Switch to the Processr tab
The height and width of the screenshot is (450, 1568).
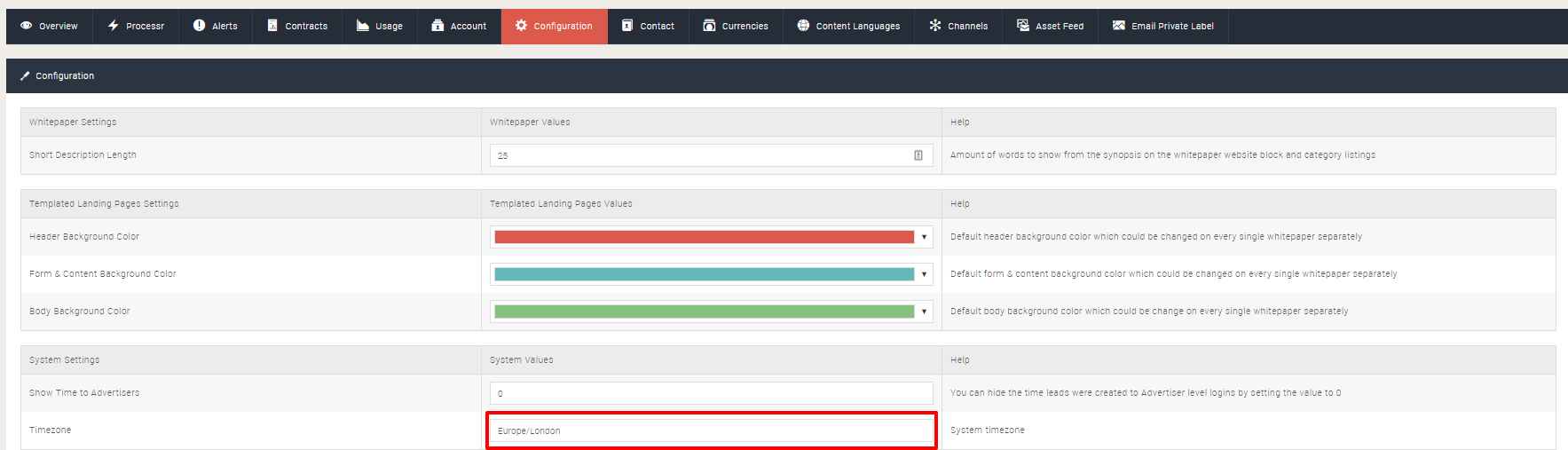(x=136, y=26)
